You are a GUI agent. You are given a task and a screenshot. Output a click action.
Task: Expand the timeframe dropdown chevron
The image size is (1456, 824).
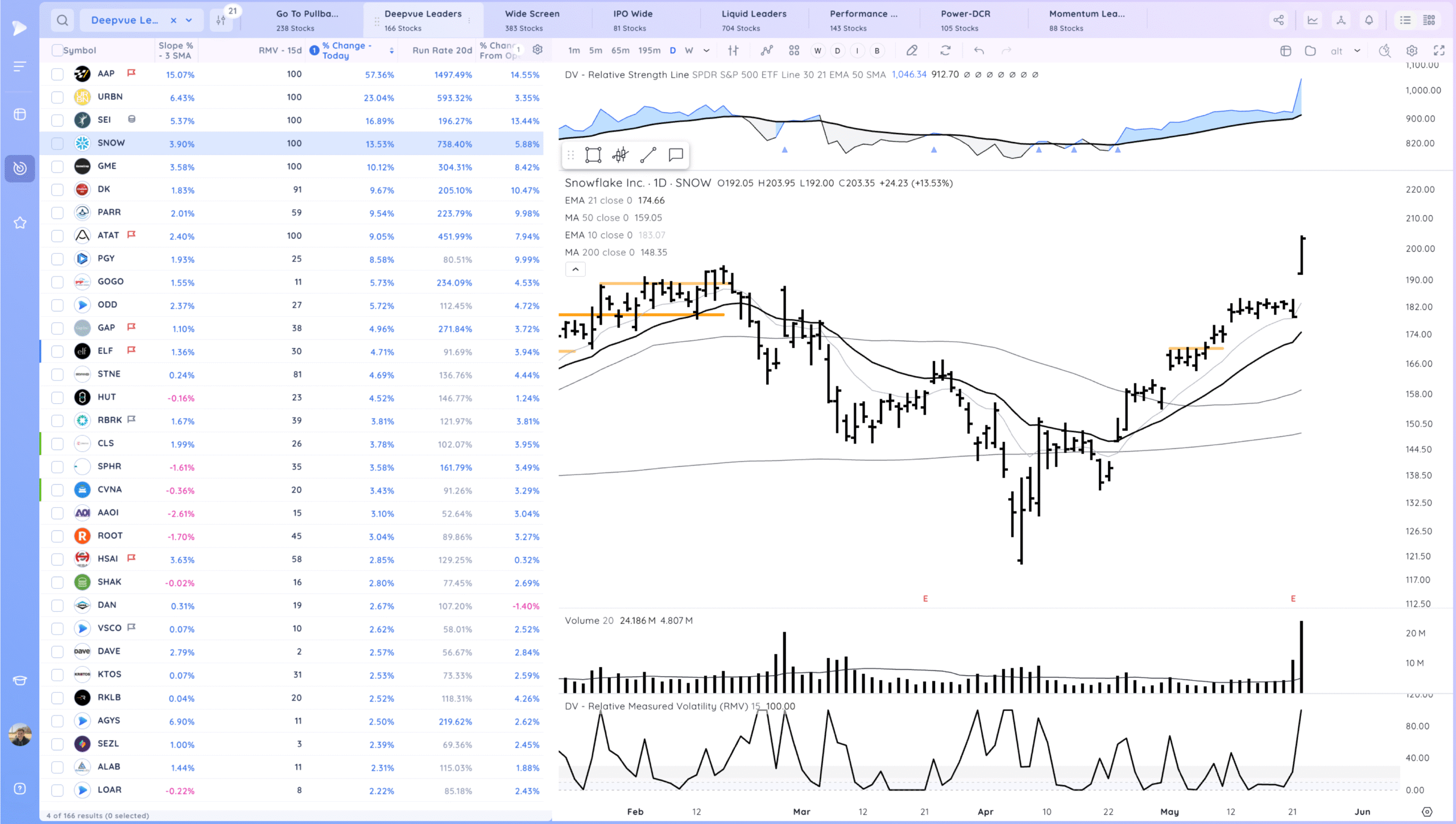click(706, 51)
